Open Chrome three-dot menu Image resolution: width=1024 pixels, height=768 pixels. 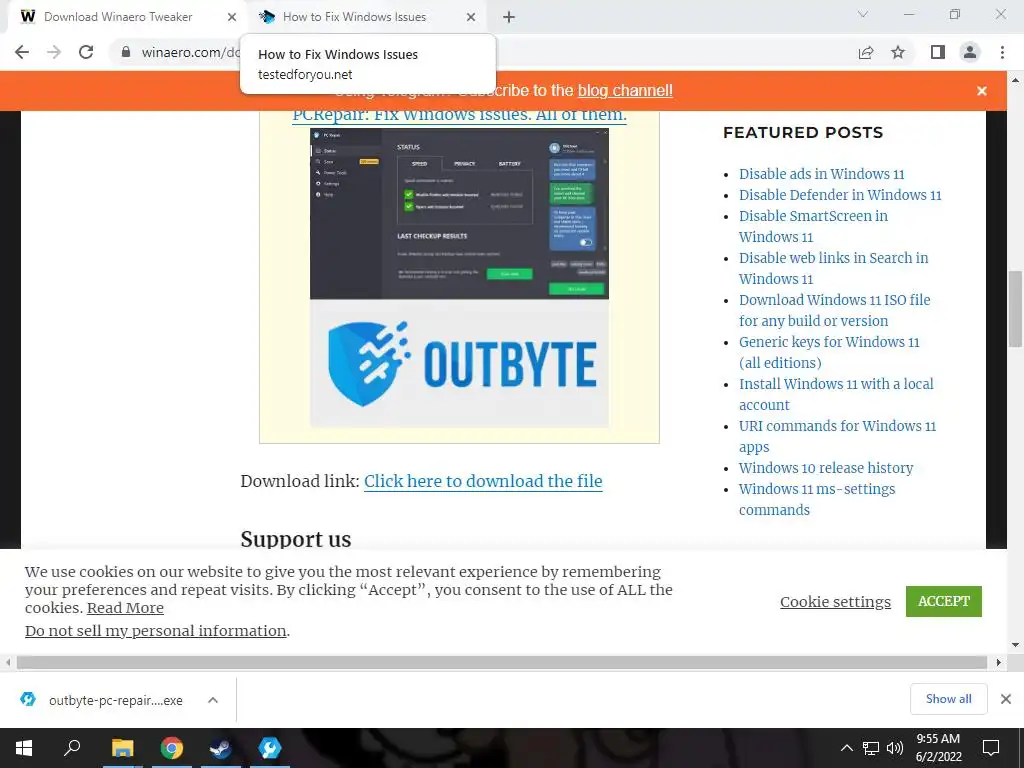(1002, 52)
